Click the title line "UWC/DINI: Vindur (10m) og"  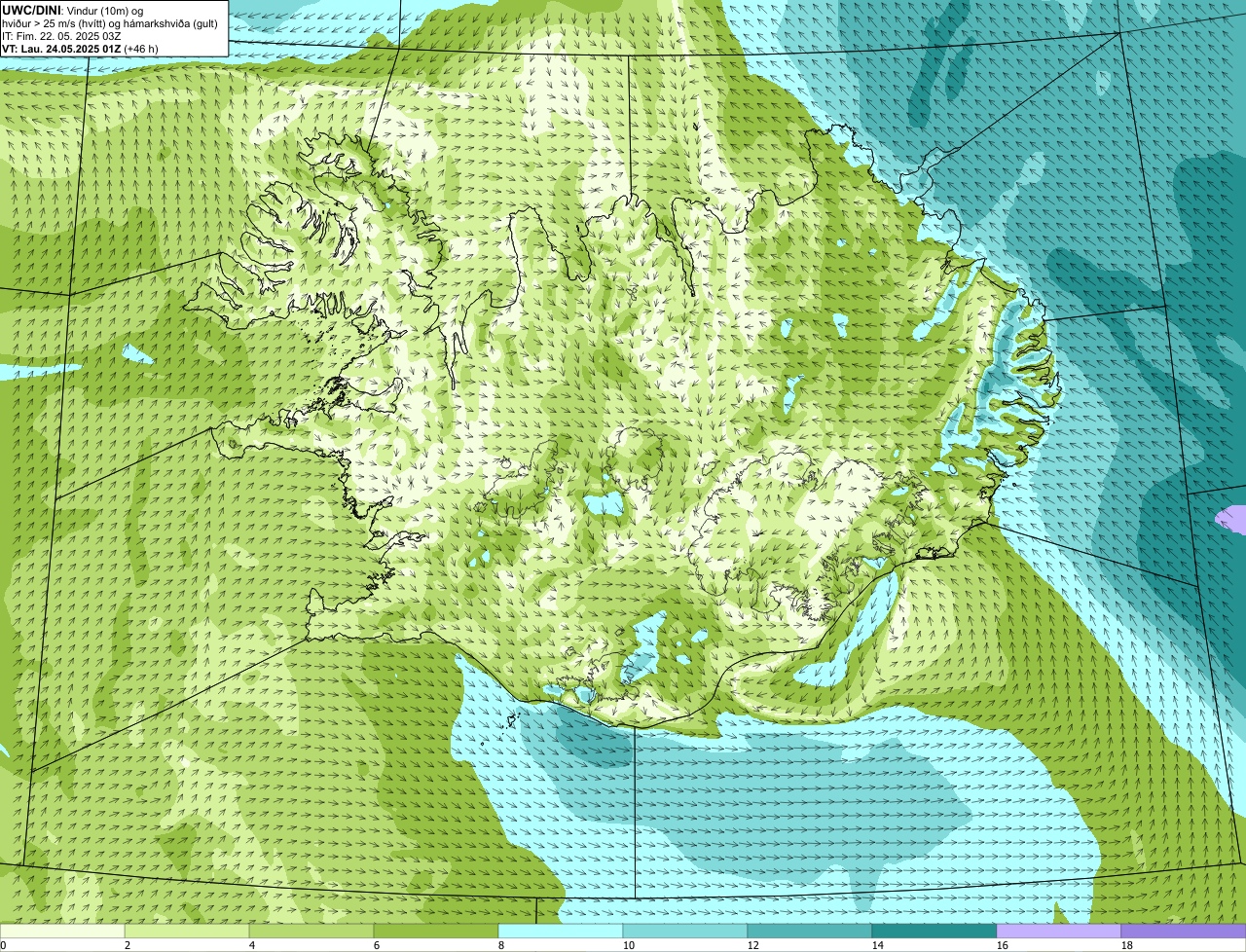[73, 11]
